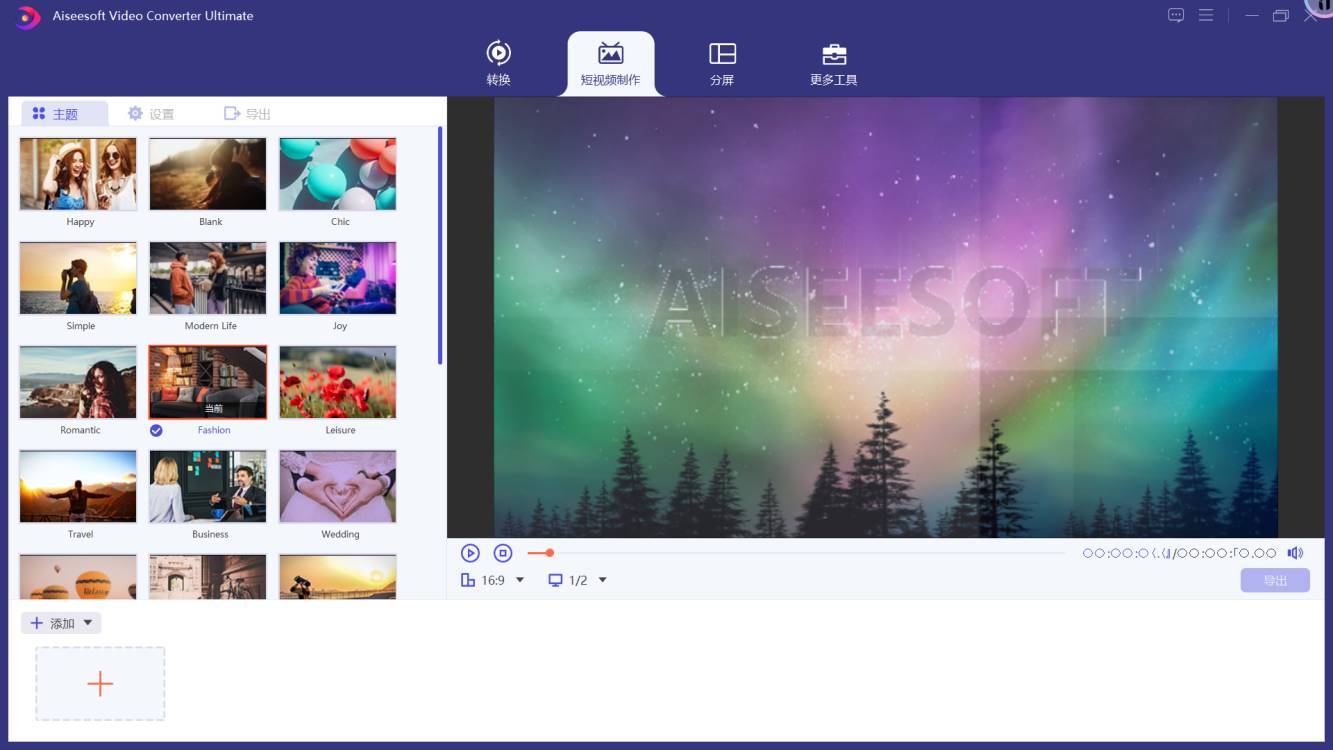Choose the Travel theme thumbnail
Image resolution: width=1333 pixels, height=750 pixels.
78,486
